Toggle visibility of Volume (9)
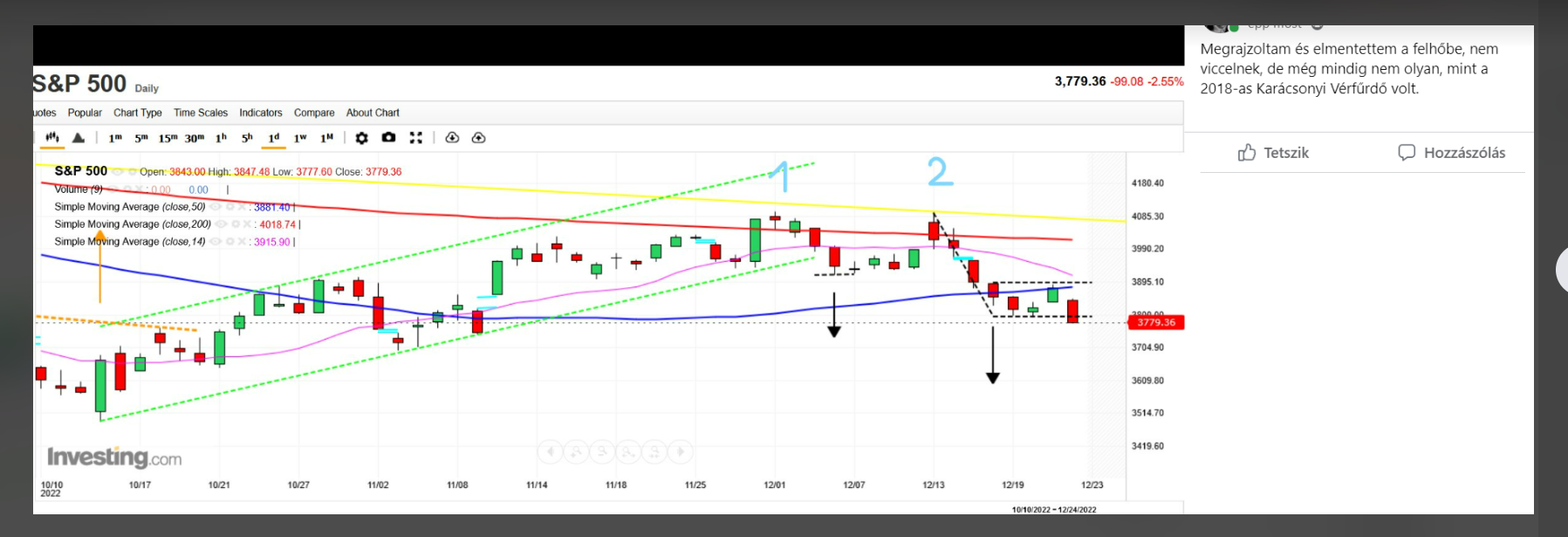Image resolution: width=1568 pixels, height=537 pixels. click(112, 189)
